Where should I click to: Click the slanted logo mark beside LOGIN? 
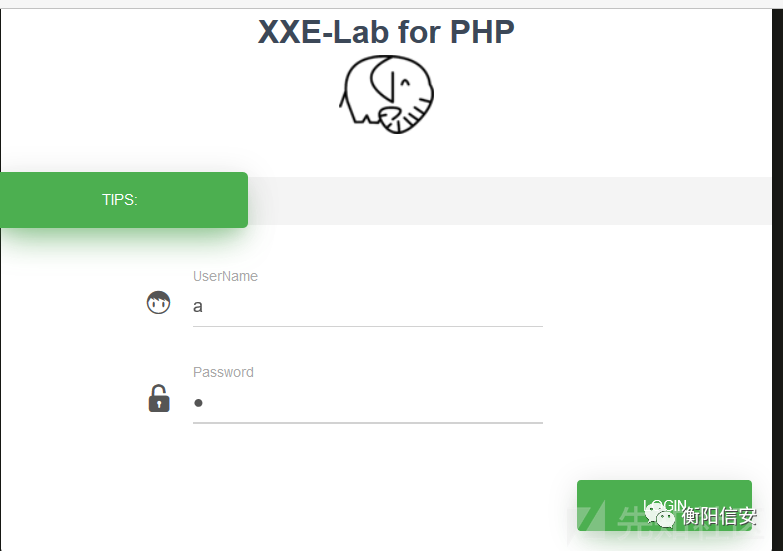pos(587,522)
